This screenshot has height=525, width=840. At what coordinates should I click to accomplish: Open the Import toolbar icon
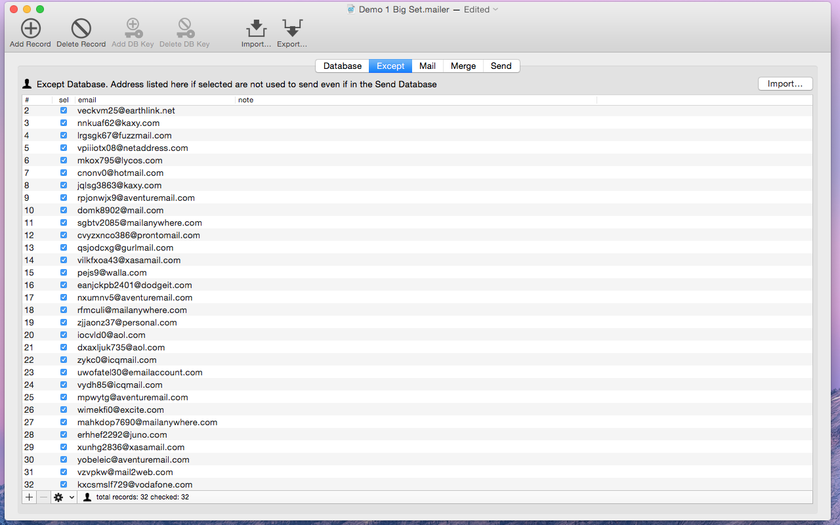point(256,28)
